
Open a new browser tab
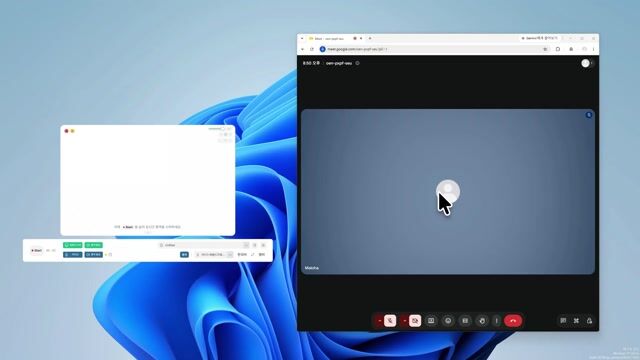370,38
